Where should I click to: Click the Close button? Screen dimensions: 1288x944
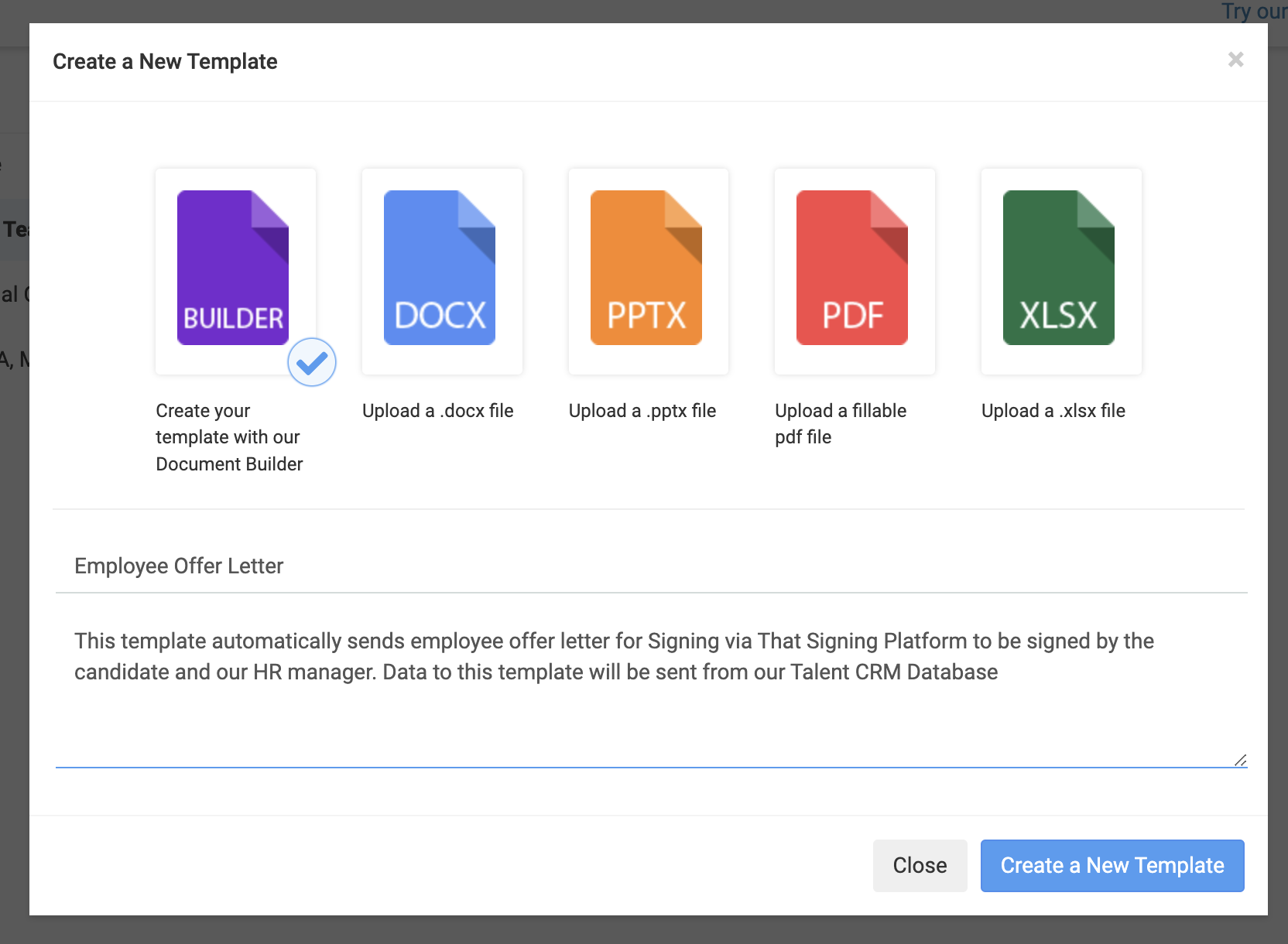tap(920, 865)
